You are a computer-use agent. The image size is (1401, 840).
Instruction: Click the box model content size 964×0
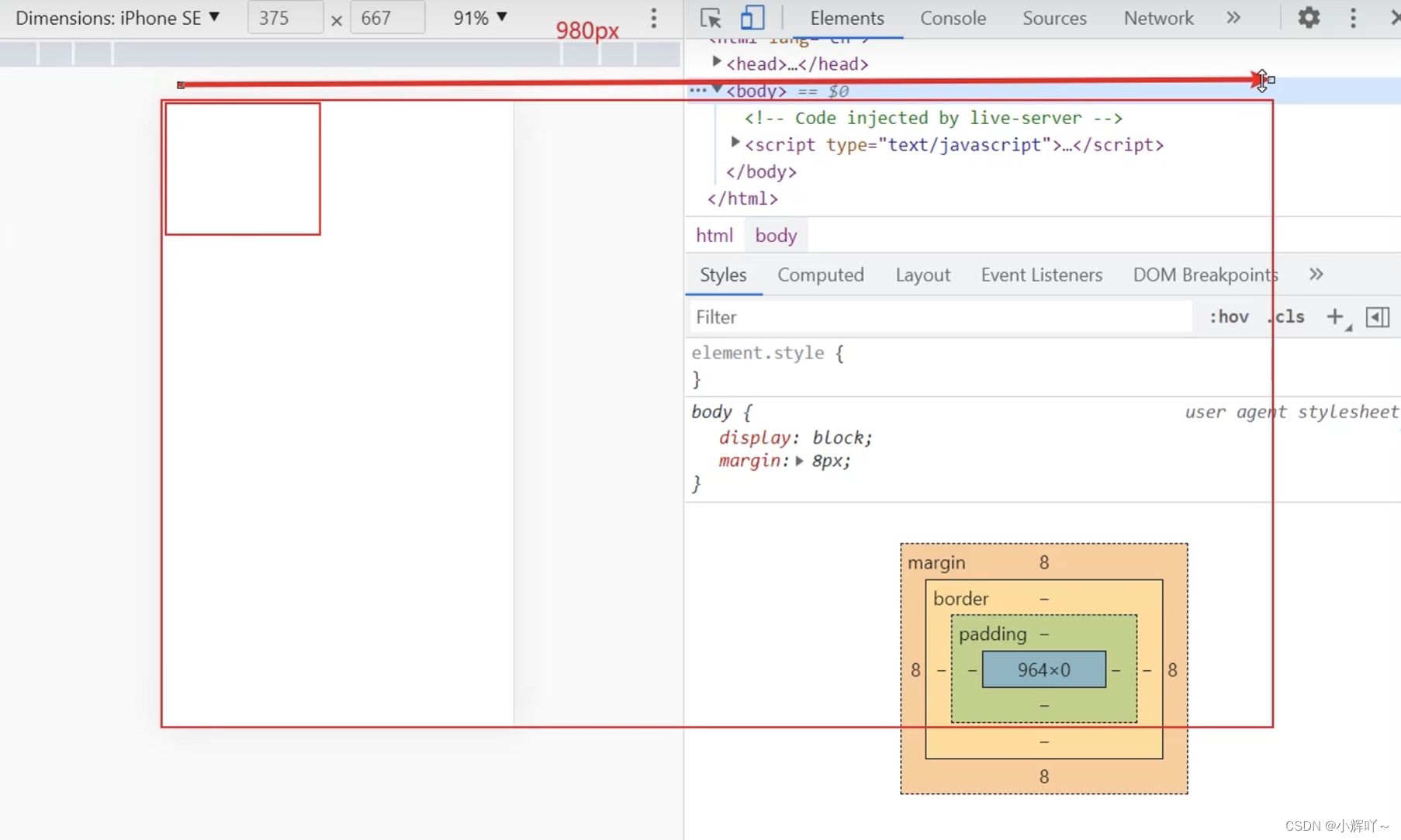point(1043,669)
